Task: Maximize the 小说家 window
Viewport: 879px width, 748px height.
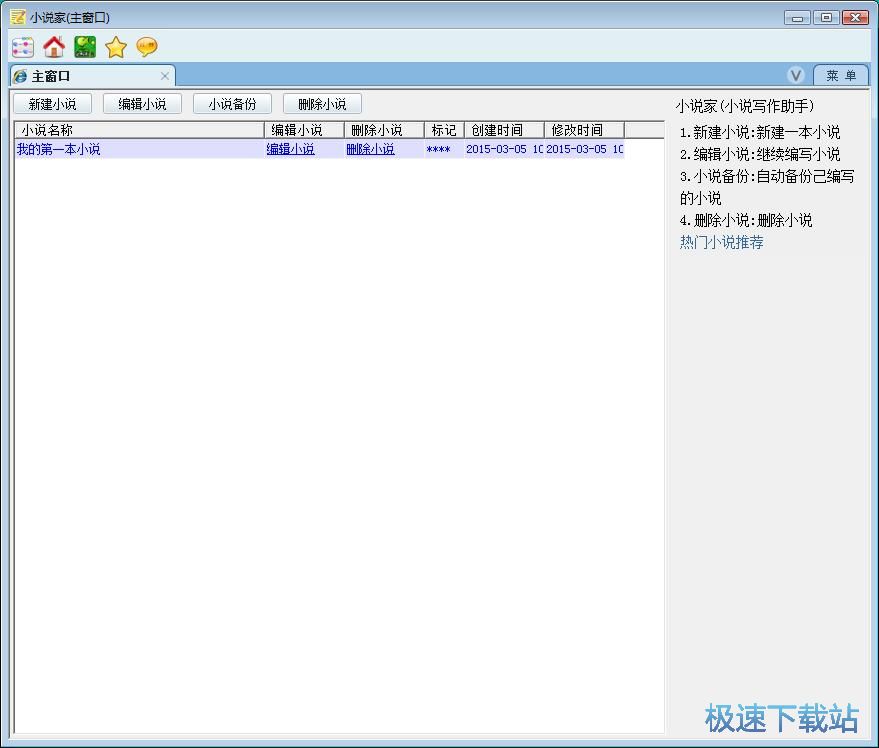Action: 826,18
